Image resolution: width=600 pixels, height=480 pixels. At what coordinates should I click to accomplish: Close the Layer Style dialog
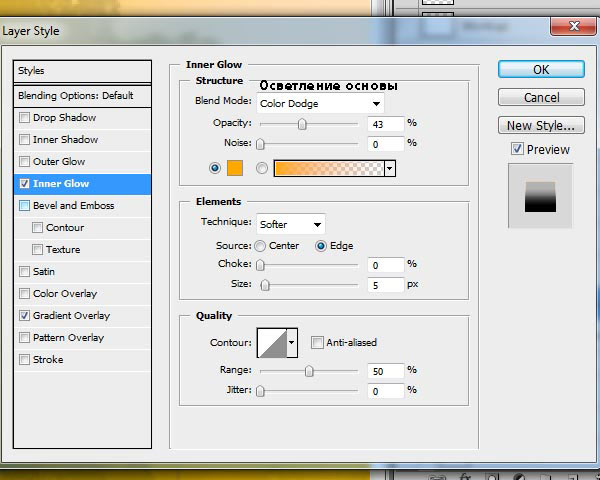pyautogui.click(x=574, y=26)
